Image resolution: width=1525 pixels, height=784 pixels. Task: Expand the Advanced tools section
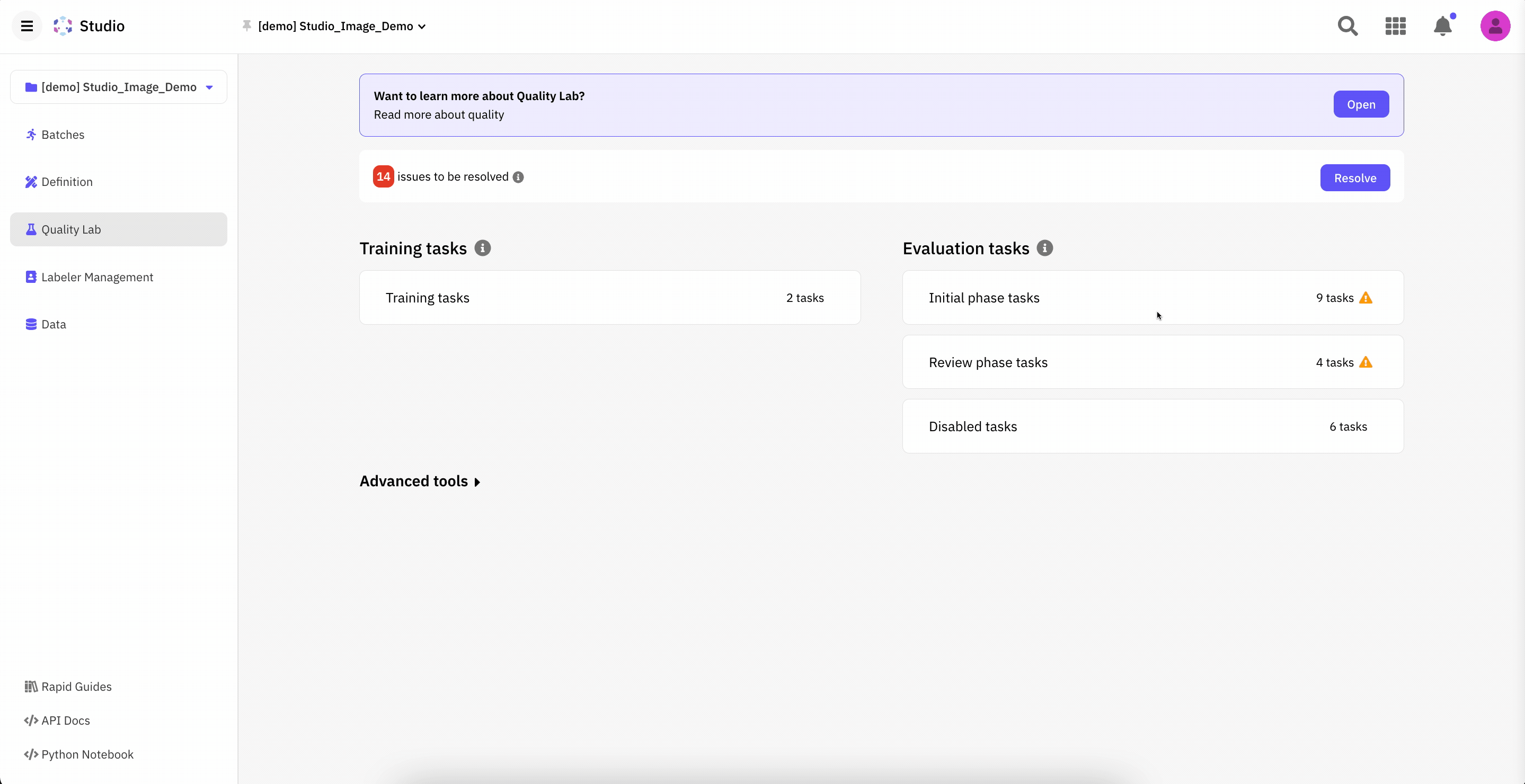[420, 481]
